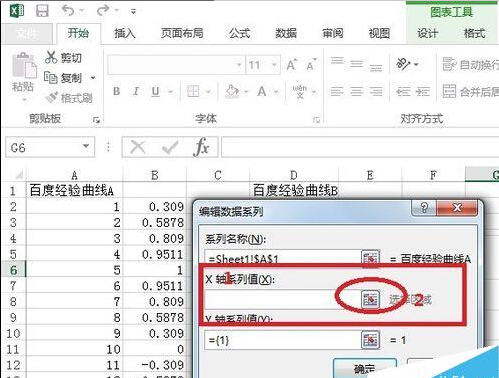Open the 公式 ribbon tab

click(x=239, y=33)
